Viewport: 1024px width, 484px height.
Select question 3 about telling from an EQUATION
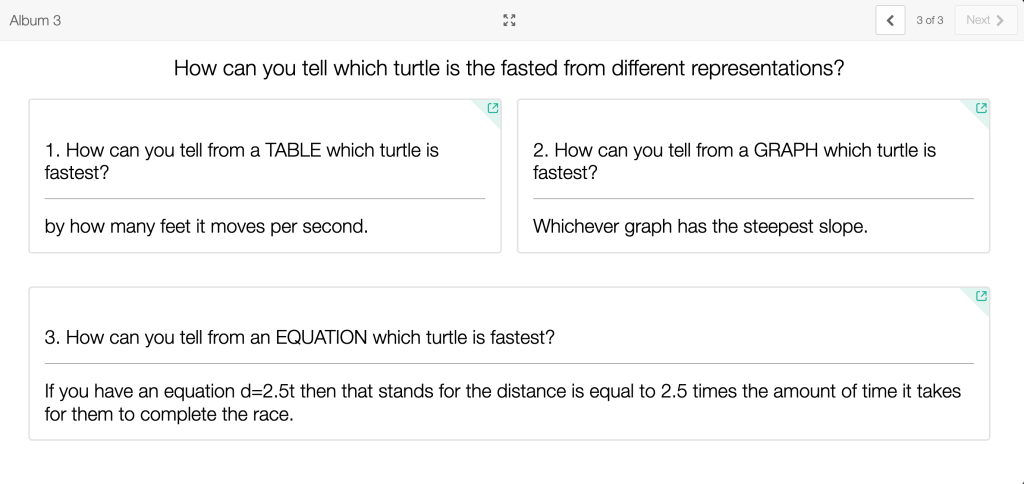point(299,337)
